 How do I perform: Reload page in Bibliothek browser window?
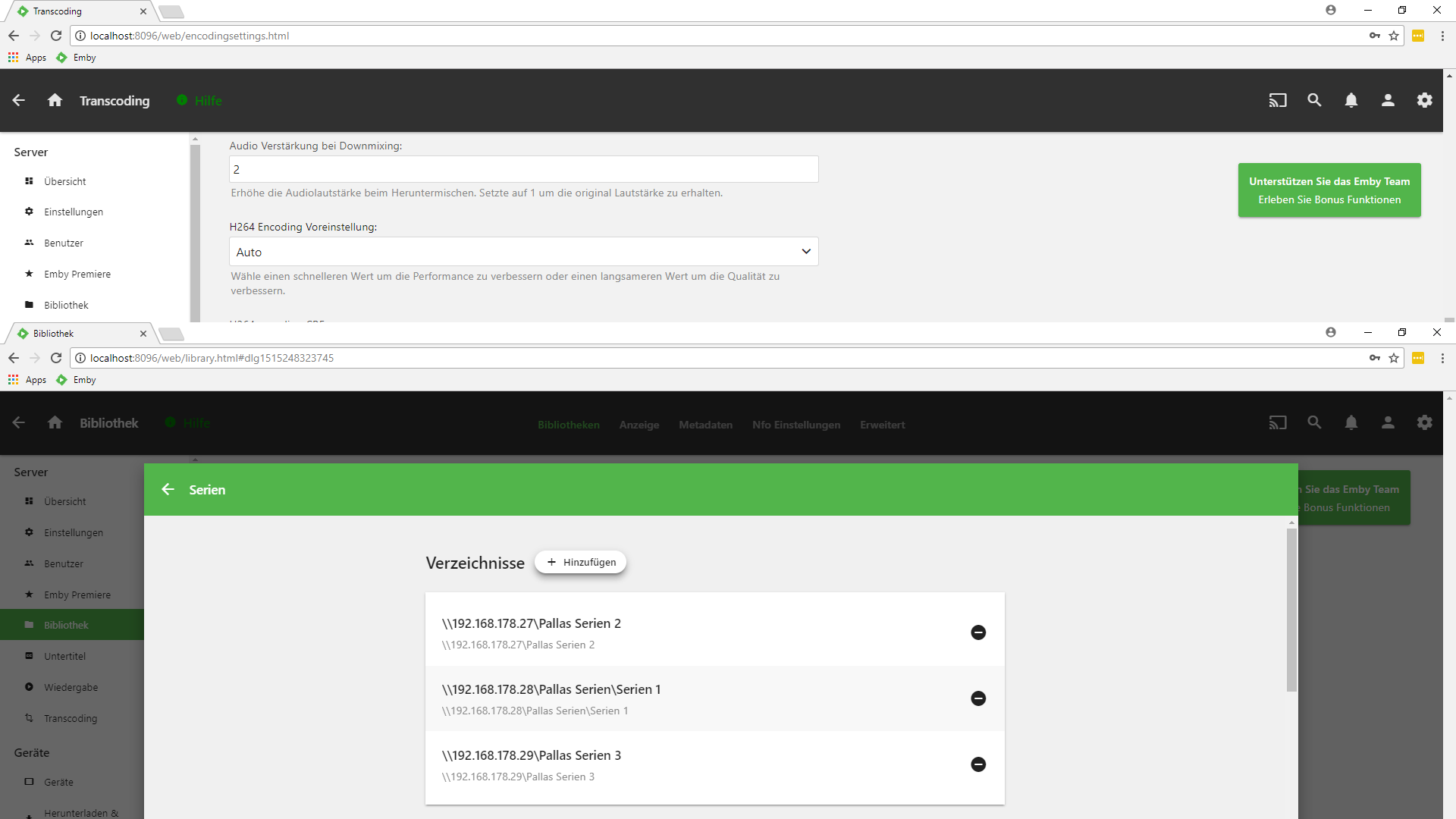[56, 358]
